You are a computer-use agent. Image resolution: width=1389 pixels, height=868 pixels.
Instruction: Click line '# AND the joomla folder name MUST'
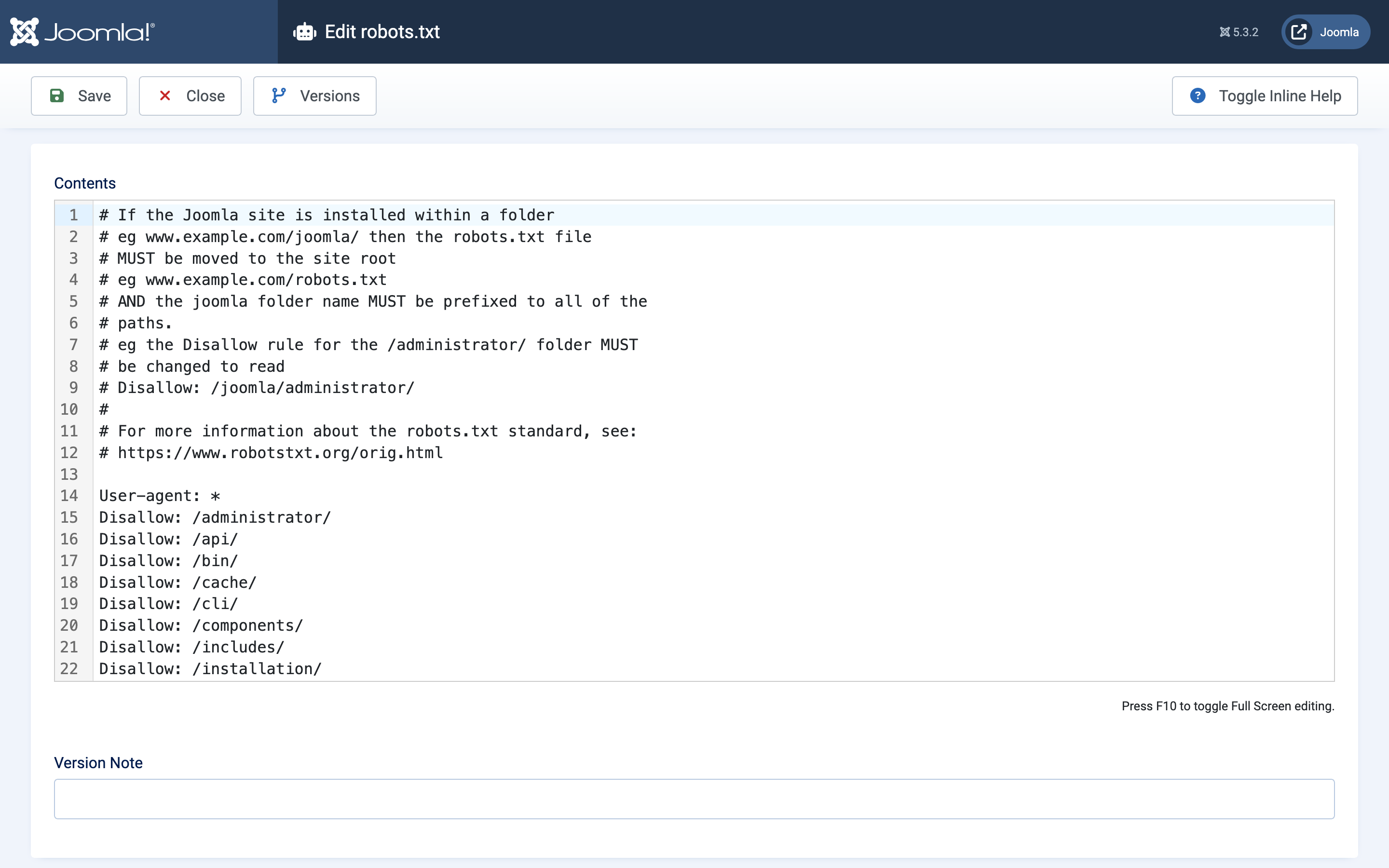(x=373, y=301)
